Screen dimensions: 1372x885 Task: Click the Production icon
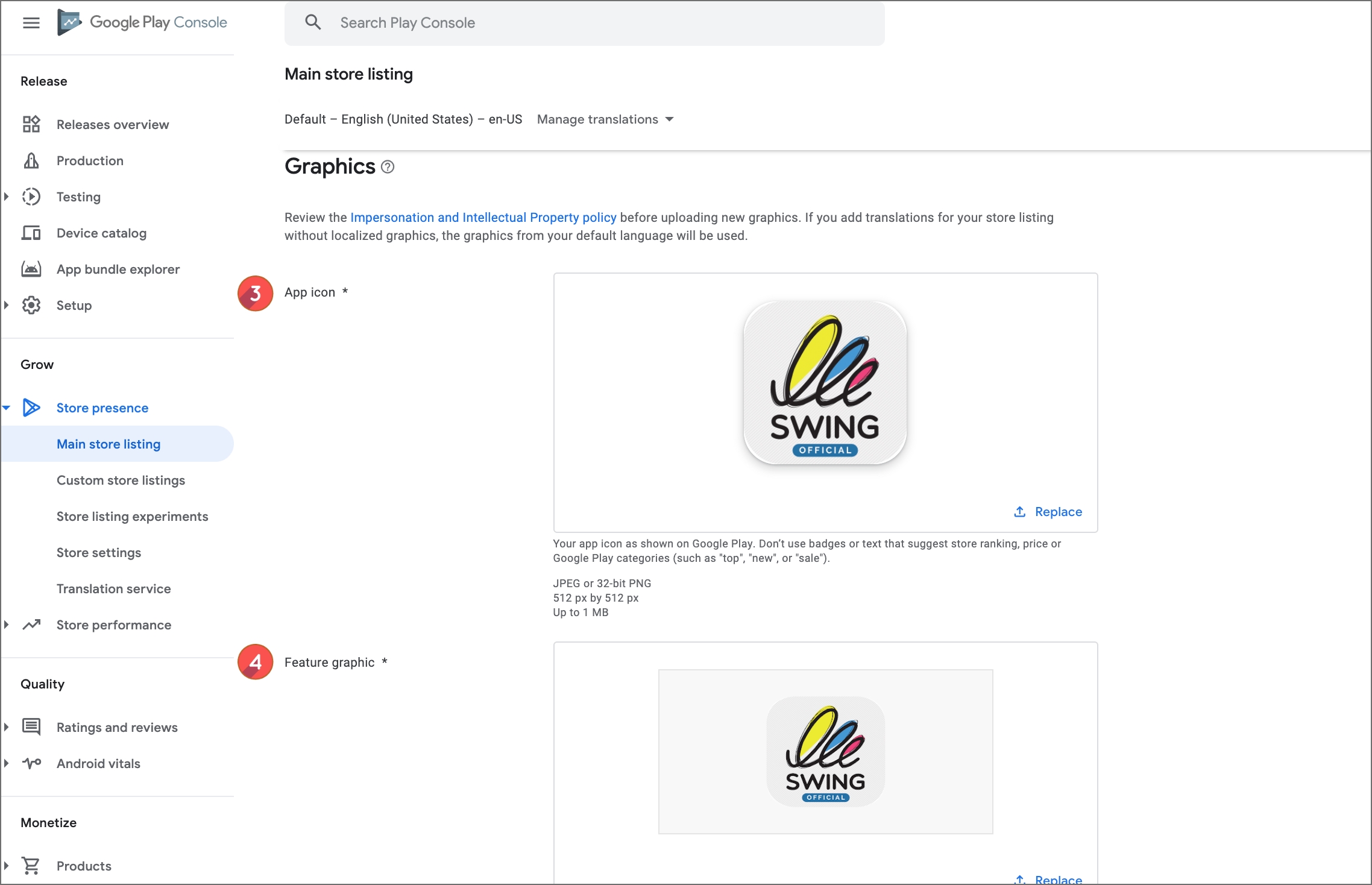point(31,160)
